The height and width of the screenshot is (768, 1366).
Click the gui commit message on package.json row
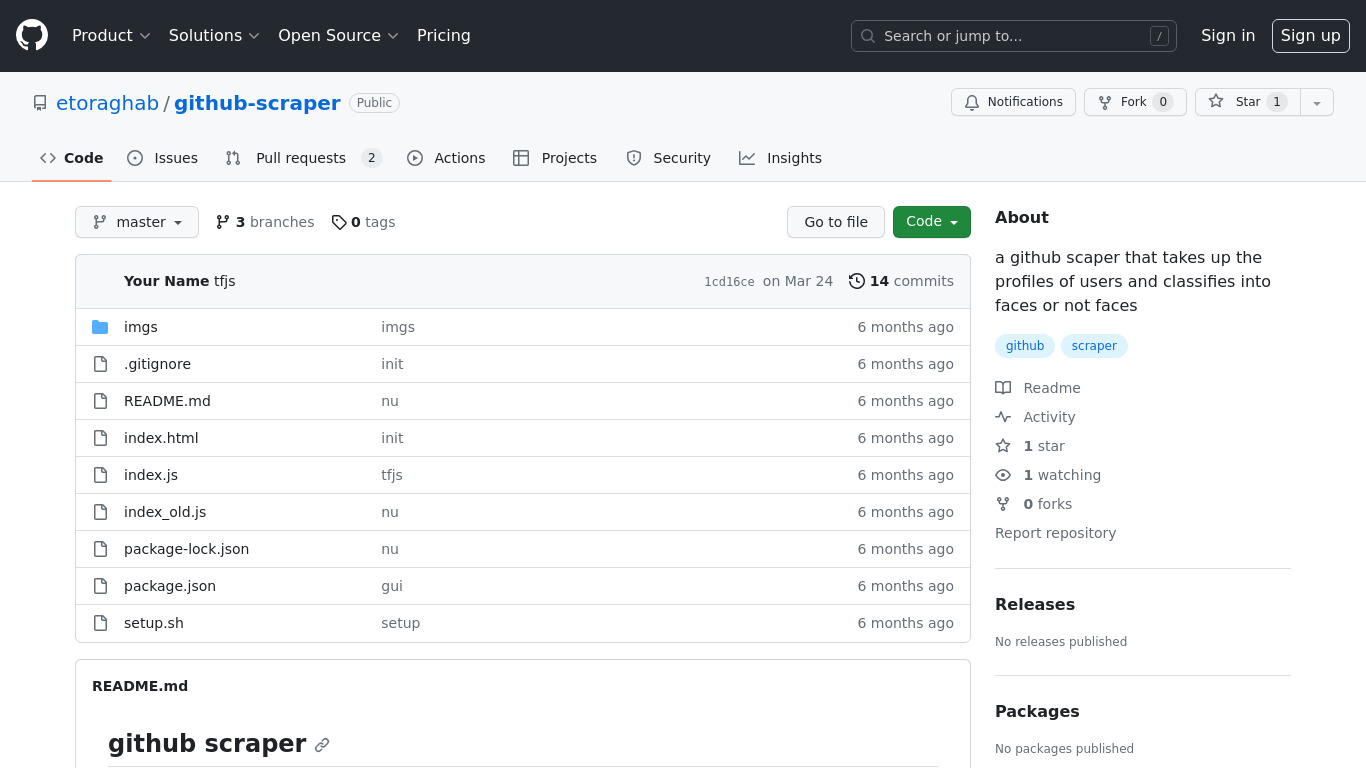[x=392, y=586]
